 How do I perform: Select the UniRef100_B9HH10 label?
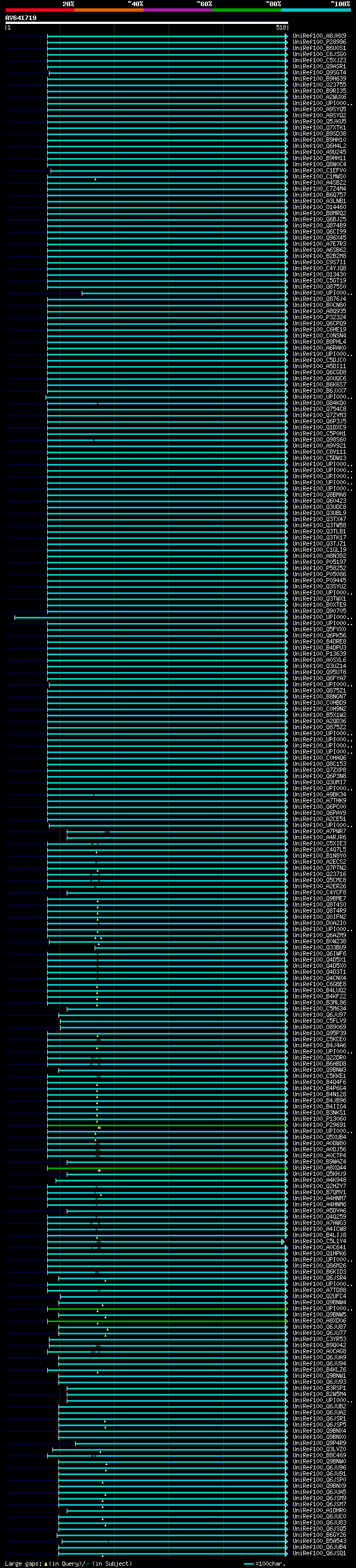[x=319, y=140]
